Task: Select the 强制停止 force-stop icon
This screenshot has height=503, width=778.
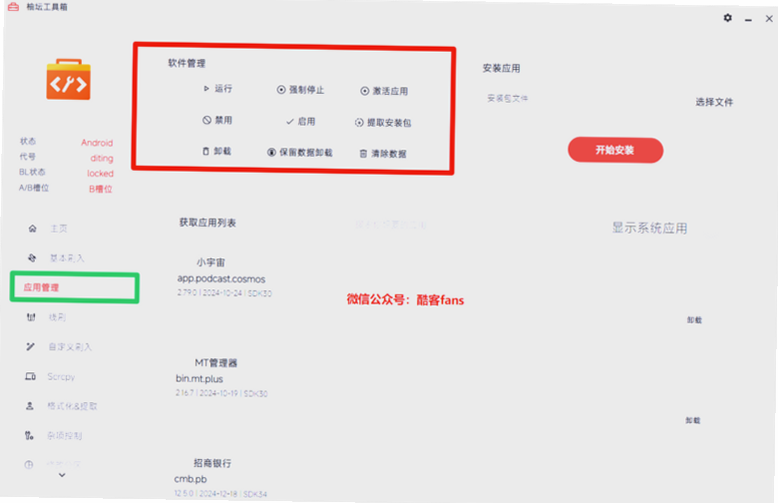Action: [x=281, y=90]
